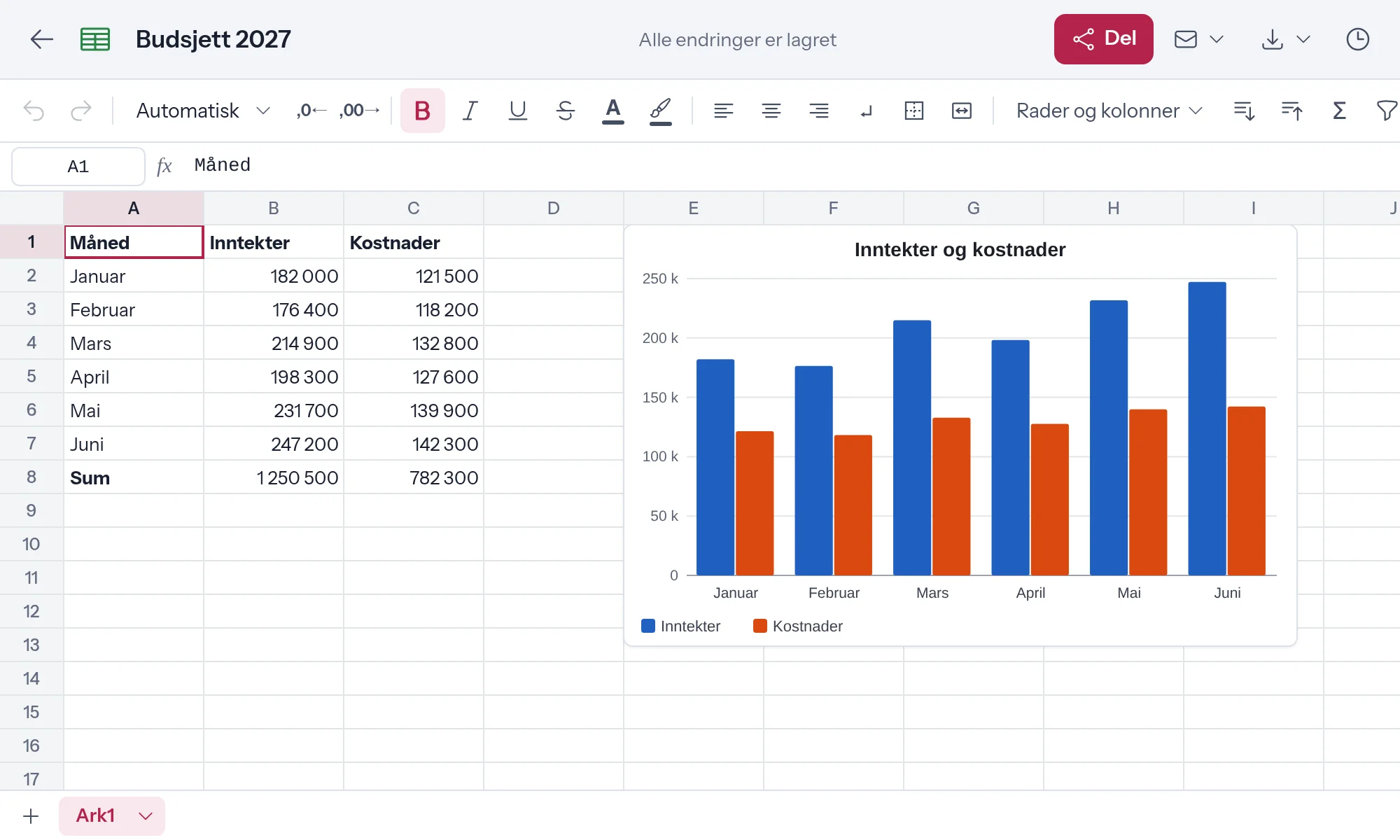Expand the Rader og kolonner menu
Screen dimensions: 1400x840
(x=1109, y=111)
